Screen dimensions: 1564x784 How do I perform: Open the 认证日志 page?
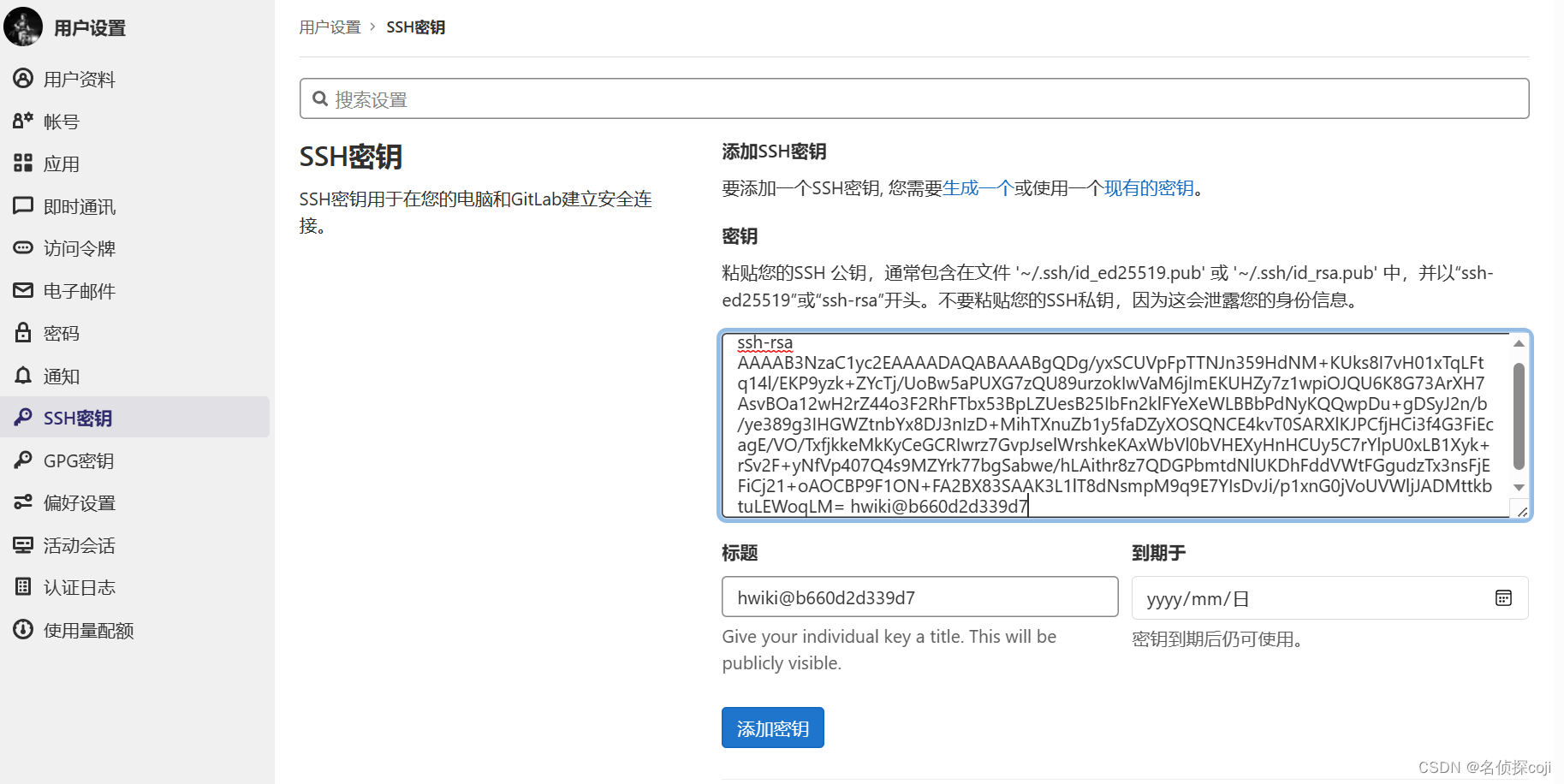click(x=80, y=587)
